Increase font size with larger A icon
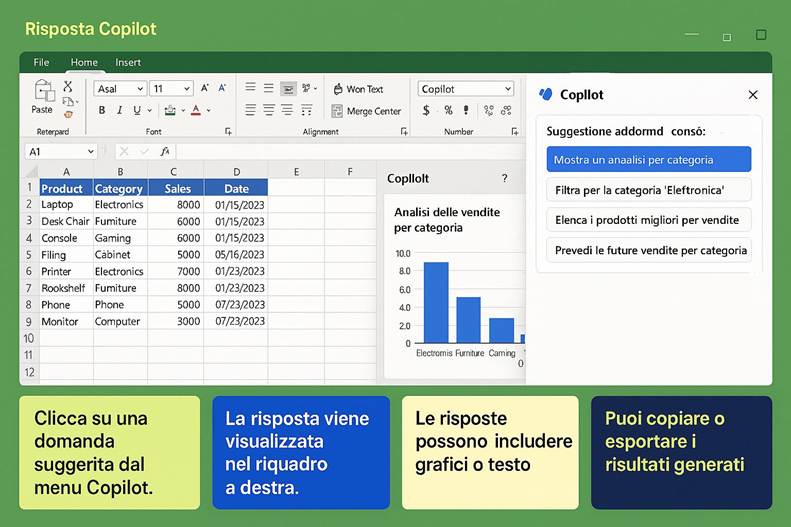Viewport: 791px width, 527px height. (205, 88)
